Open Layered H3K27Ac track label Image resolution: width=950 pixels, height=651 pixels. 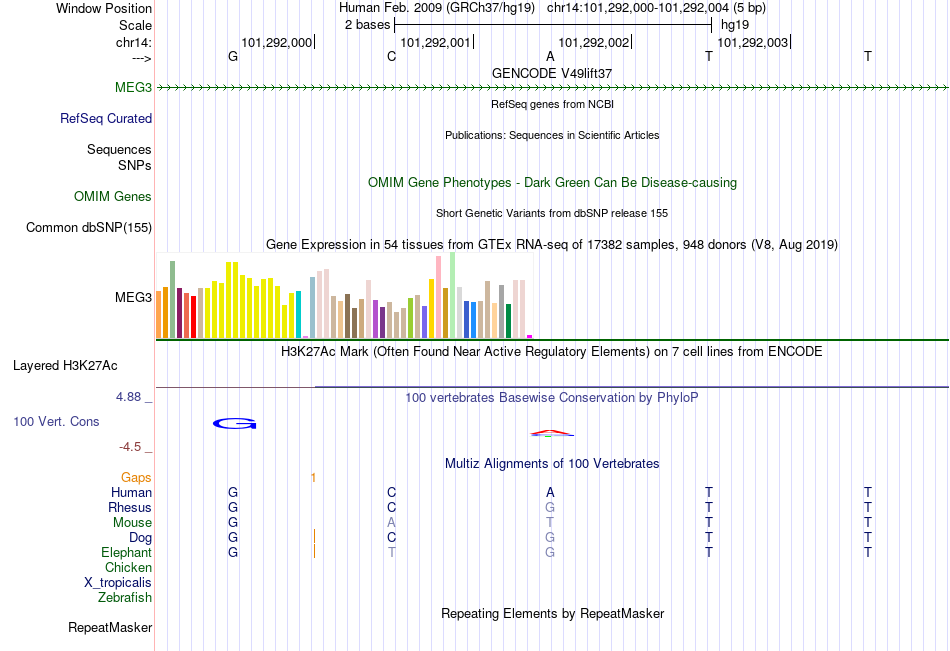65,366
